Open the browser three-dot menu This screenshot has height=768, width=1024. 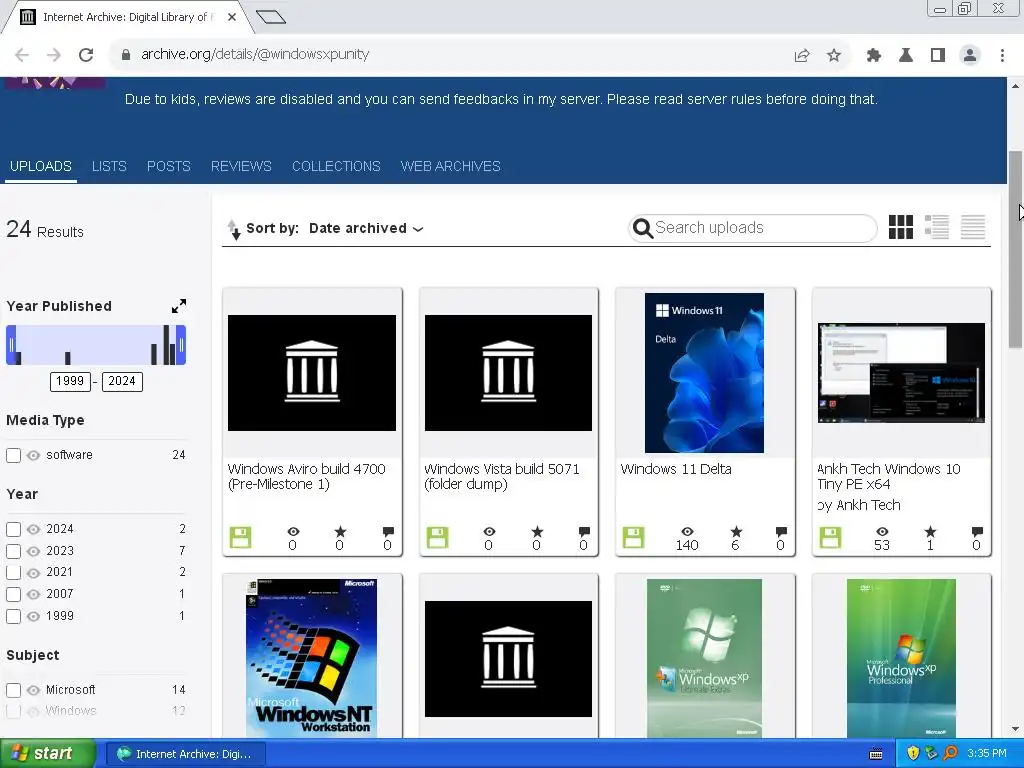(x=1002, y=56)
